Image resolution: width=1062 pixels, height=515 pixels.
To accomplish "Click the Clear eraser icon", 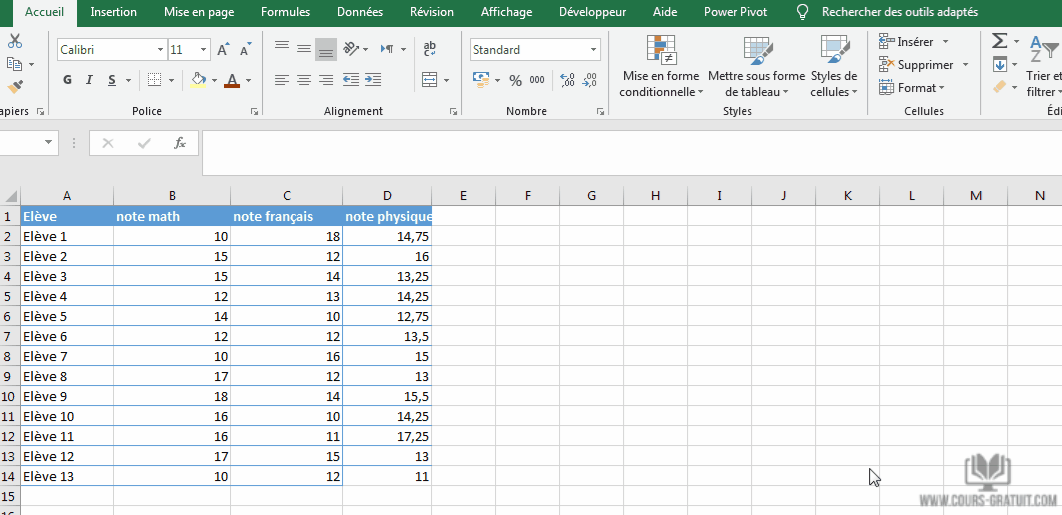I will click(1000, 87).
